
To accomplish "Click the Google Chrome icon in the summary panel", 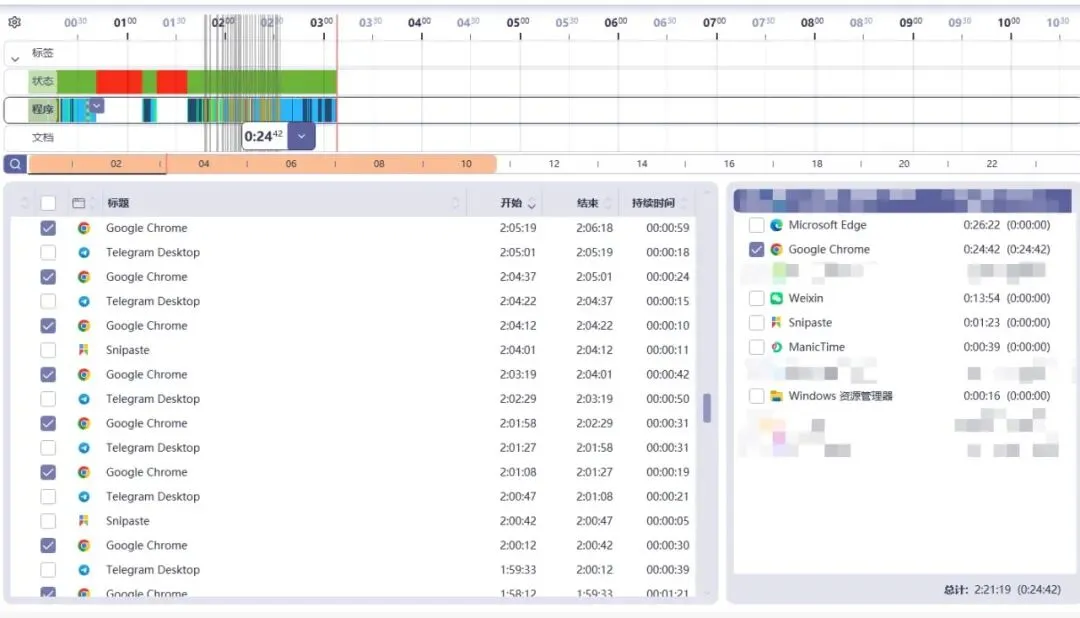I will click(776, 249).
